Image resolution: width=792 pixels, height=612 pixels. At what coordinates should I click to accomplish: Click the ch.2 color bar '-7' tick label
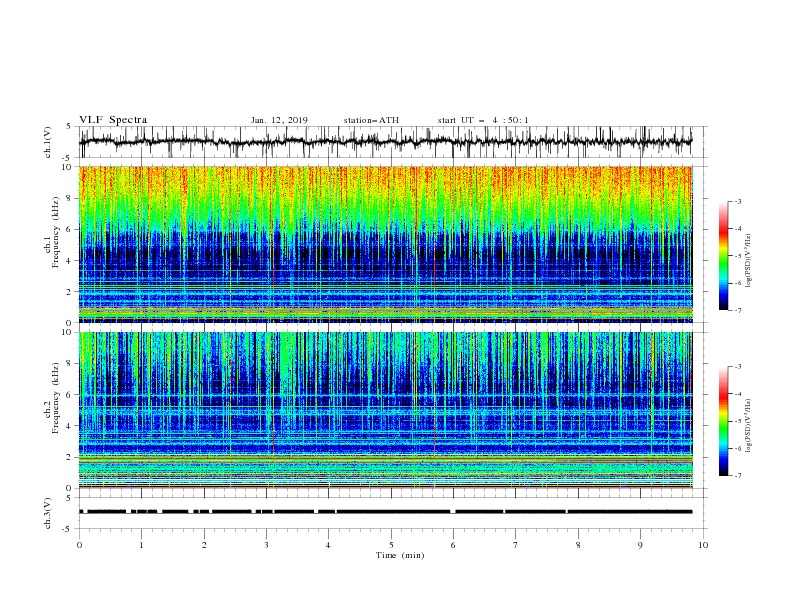[x=737, y=475]
